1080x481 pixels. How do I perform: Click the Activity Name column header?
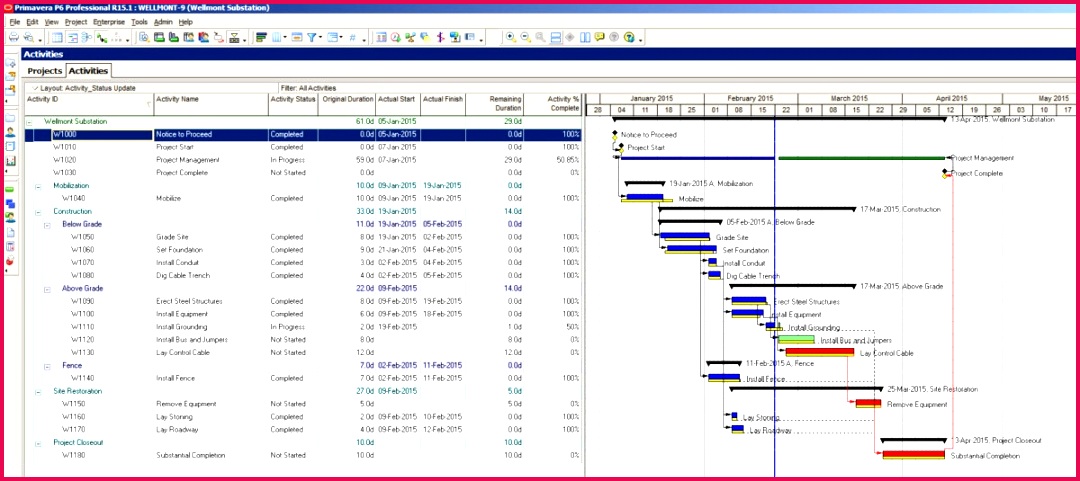click(211, 104)
